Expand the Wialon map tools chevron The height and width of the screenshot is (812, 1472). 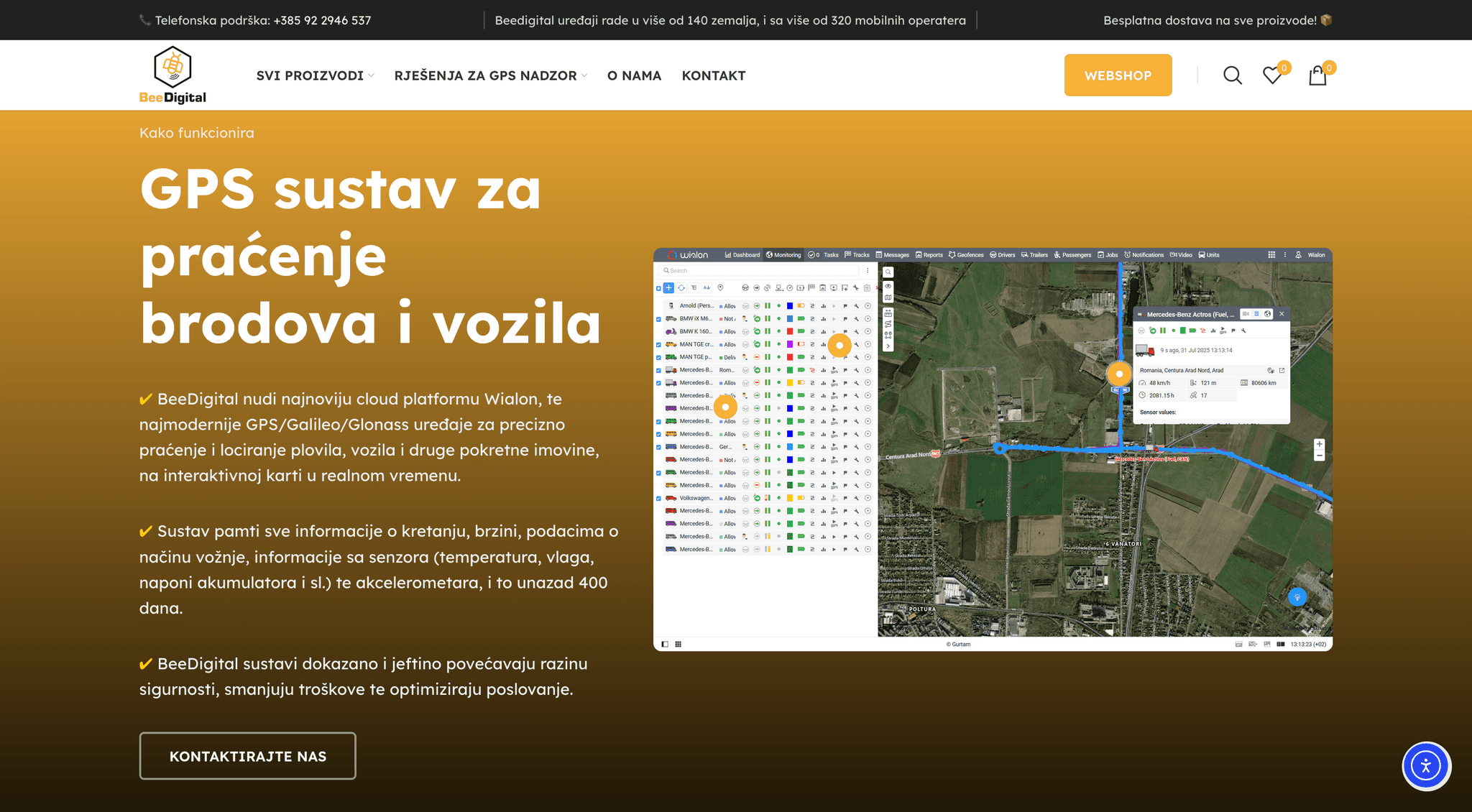pos(888,346)
